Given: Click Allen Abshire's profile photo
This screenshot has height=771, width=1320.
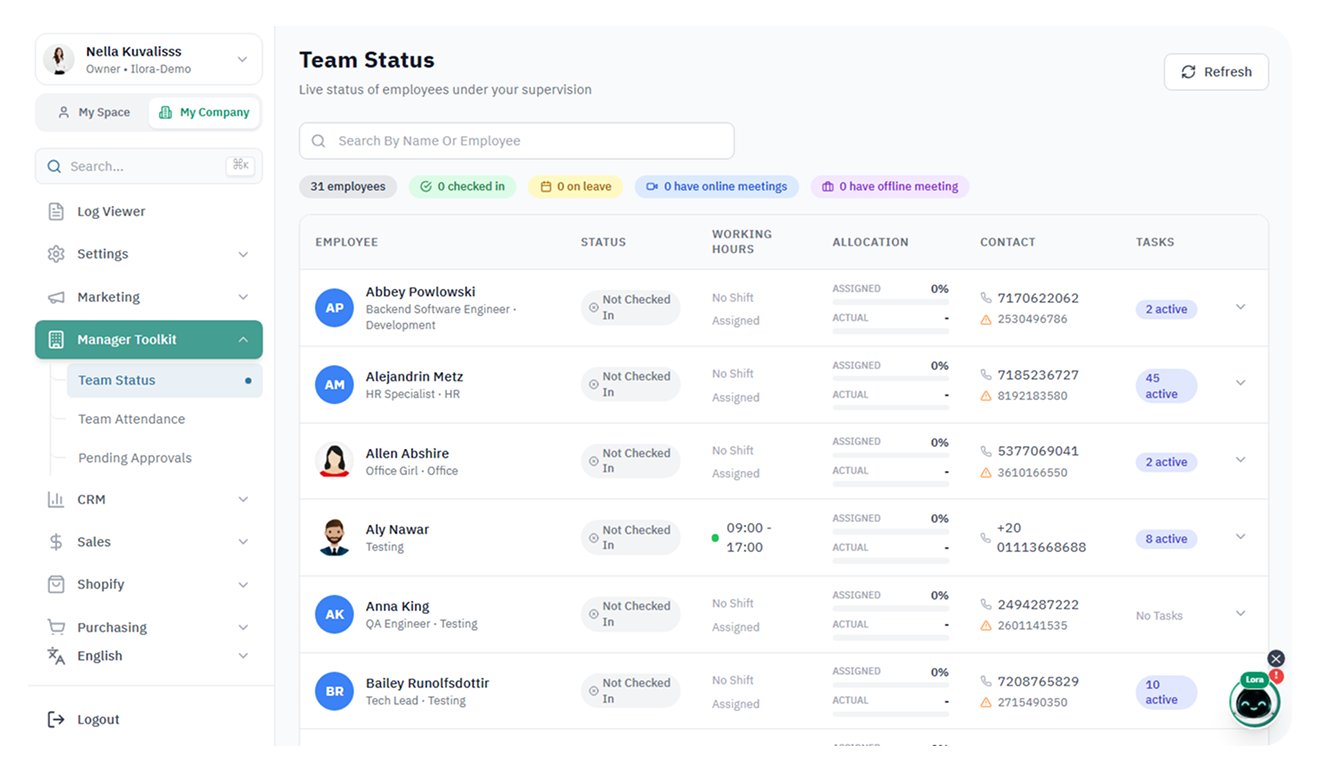Looking at the screenshot, I should coord(334,461).
